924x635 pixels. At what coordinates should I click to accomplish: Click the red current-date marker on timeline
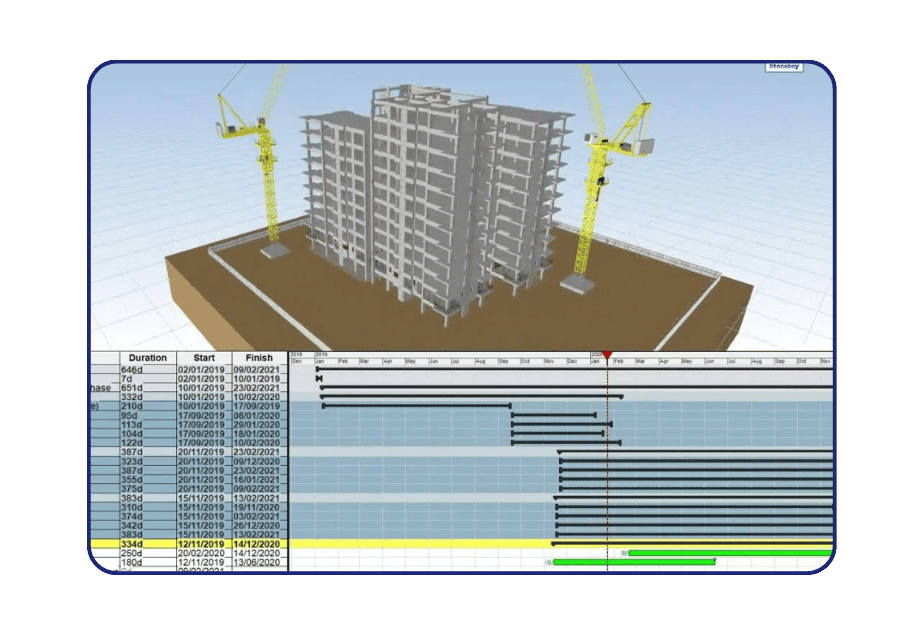point(607,355)
